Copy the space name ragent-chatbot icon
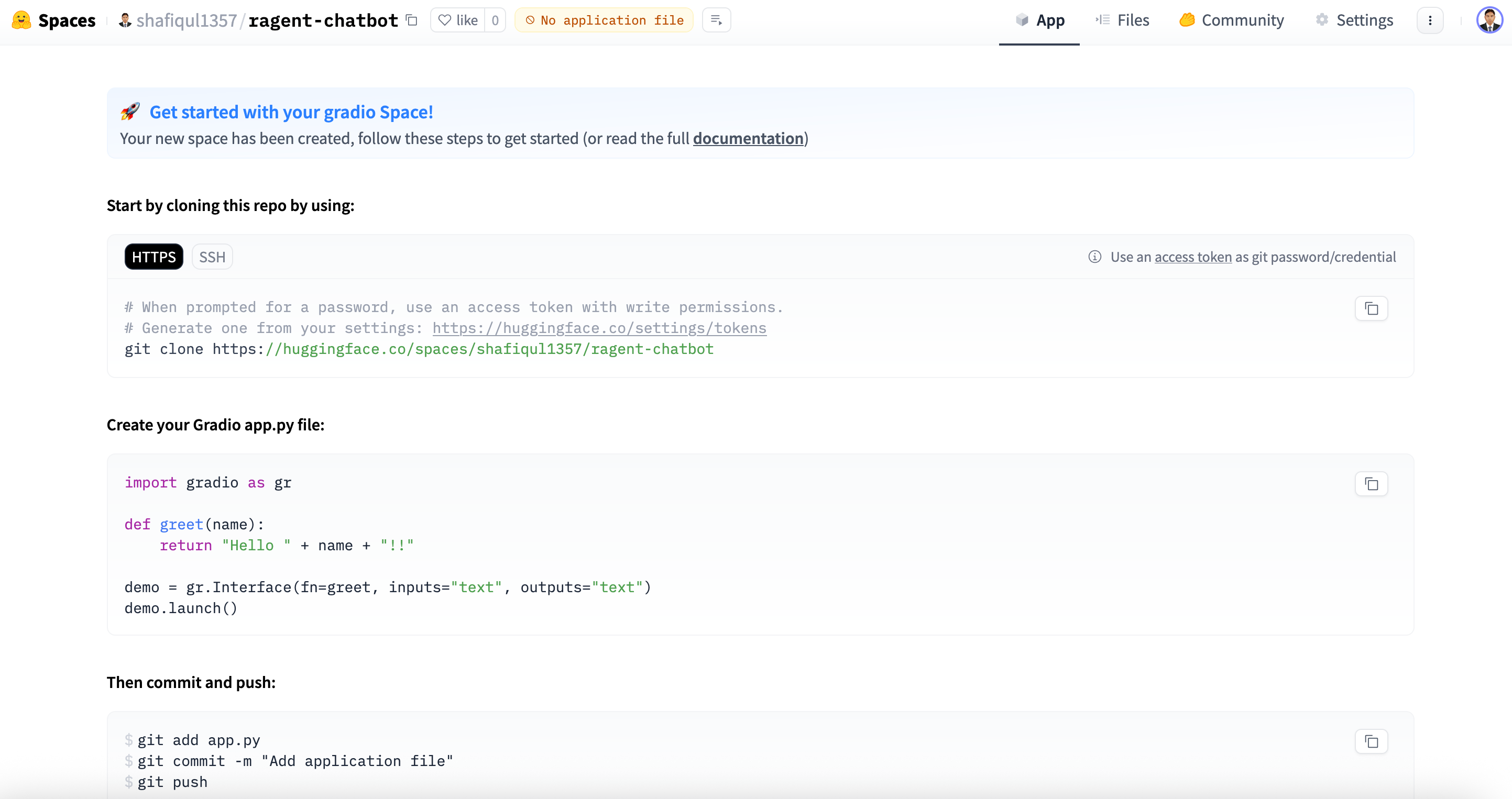This screenshot has height=799, width=1512. point(412,20)
